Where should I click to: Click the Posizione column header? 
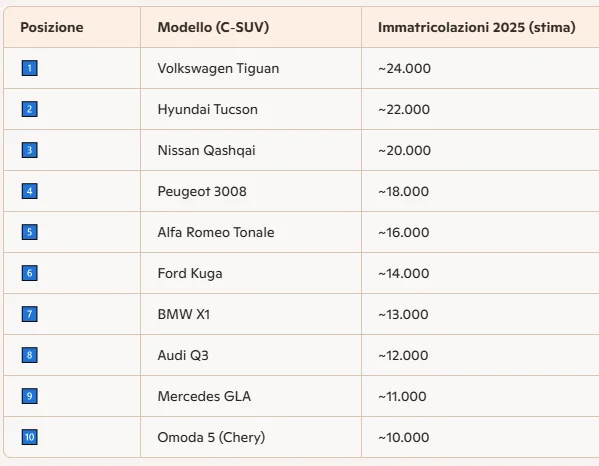[x=52, y=28]
